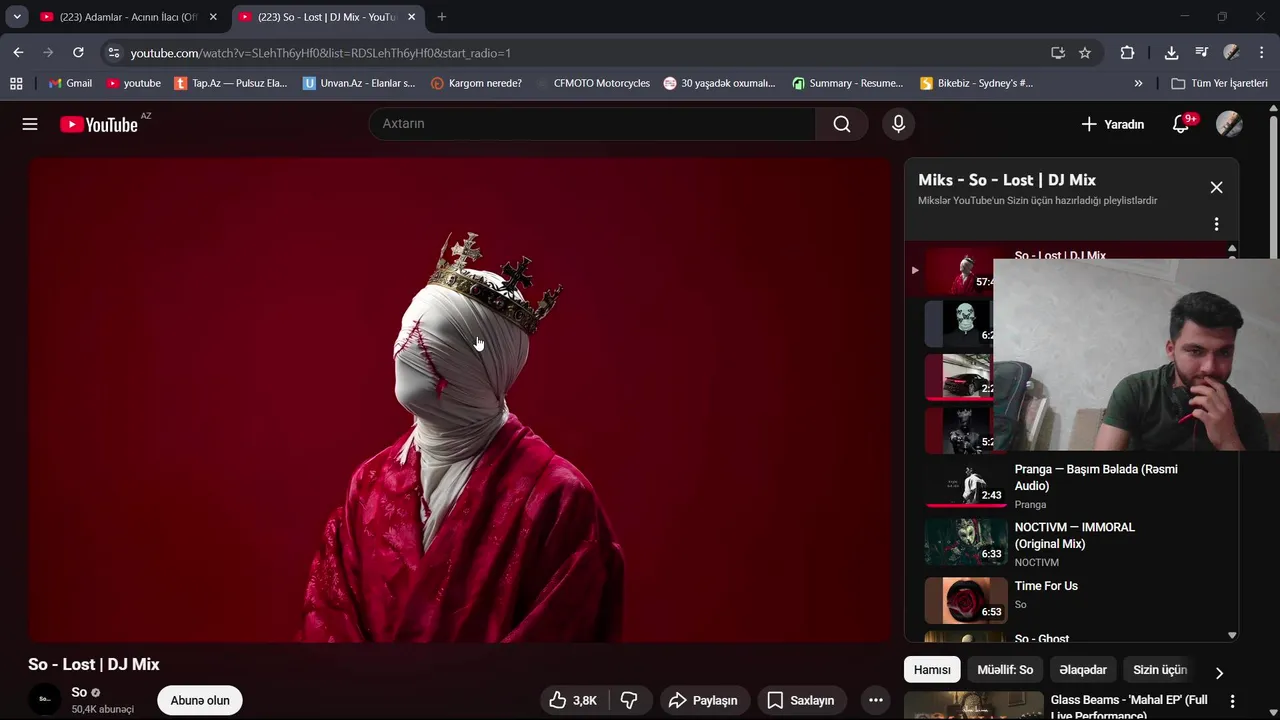Click the search magnifier button
The width and height of the screenshot is (1280, 720).
pos(842,124)
